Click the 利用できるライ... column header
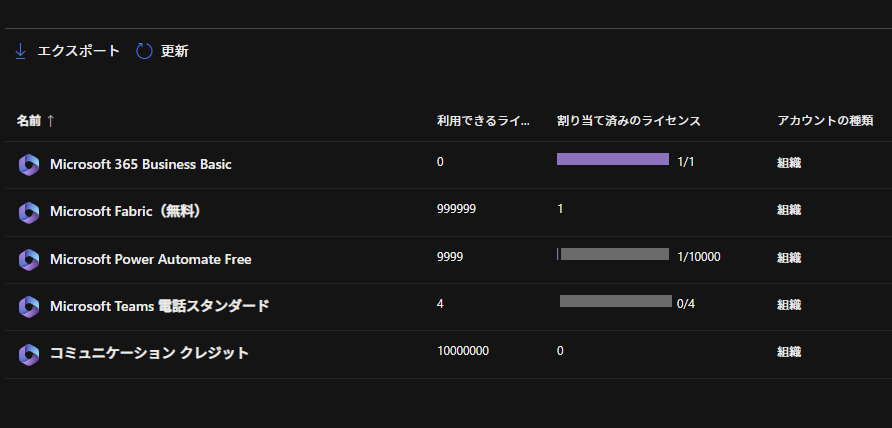This screenshot has height=428, width=892. pos(483,121)
